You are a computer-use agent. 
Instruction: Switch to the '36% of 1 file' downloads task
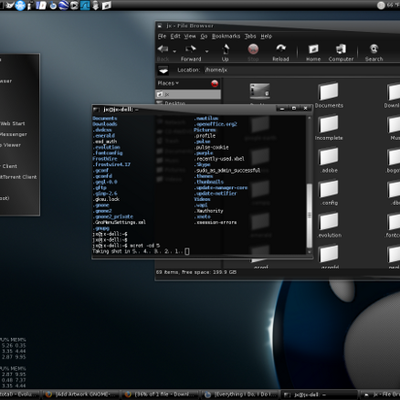tap(160, 395)
